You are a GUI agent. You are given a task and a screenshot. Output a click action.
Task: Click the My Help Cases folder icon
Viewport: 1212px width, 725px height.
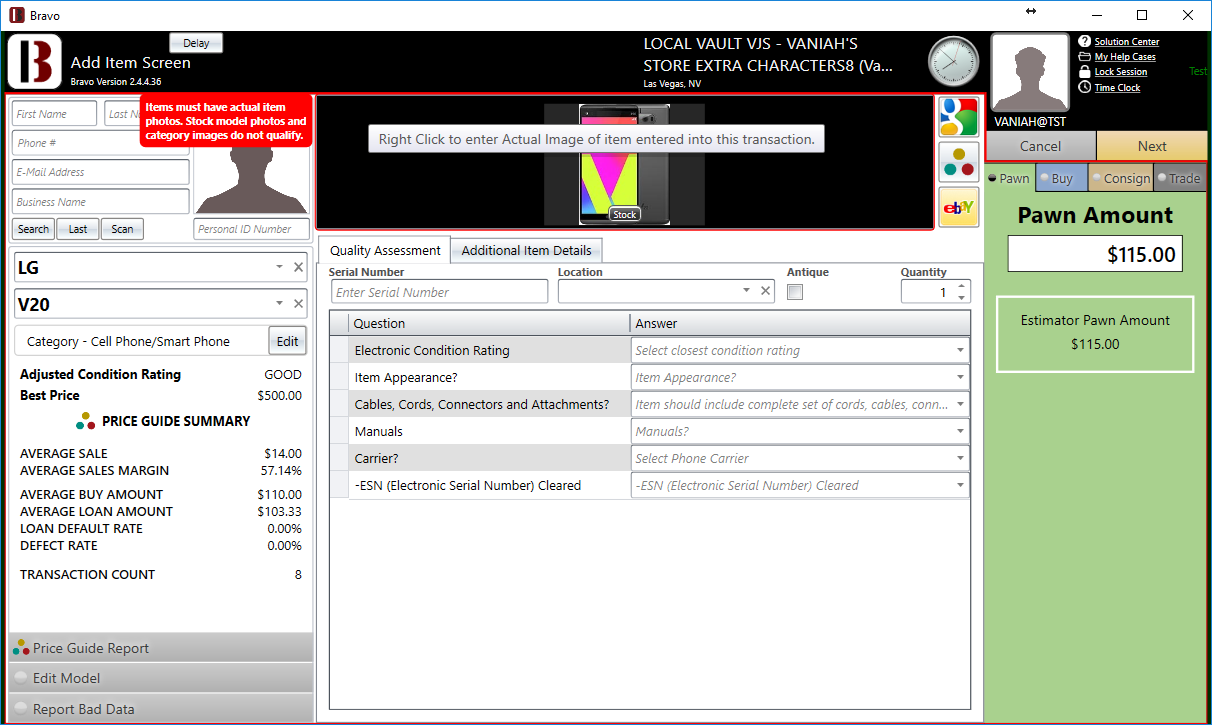click(1085, 57)
